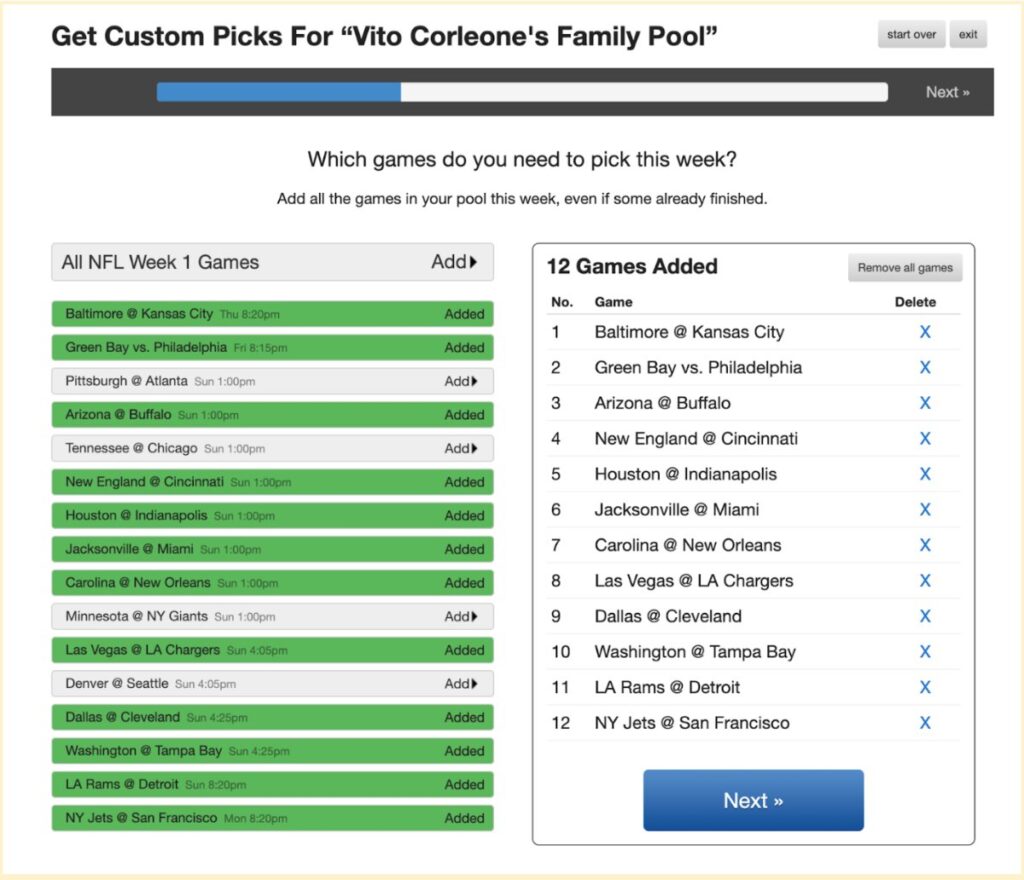
Task: Click the X beside Houston @ Indianapolis
Action: click(x=925, y=474)
